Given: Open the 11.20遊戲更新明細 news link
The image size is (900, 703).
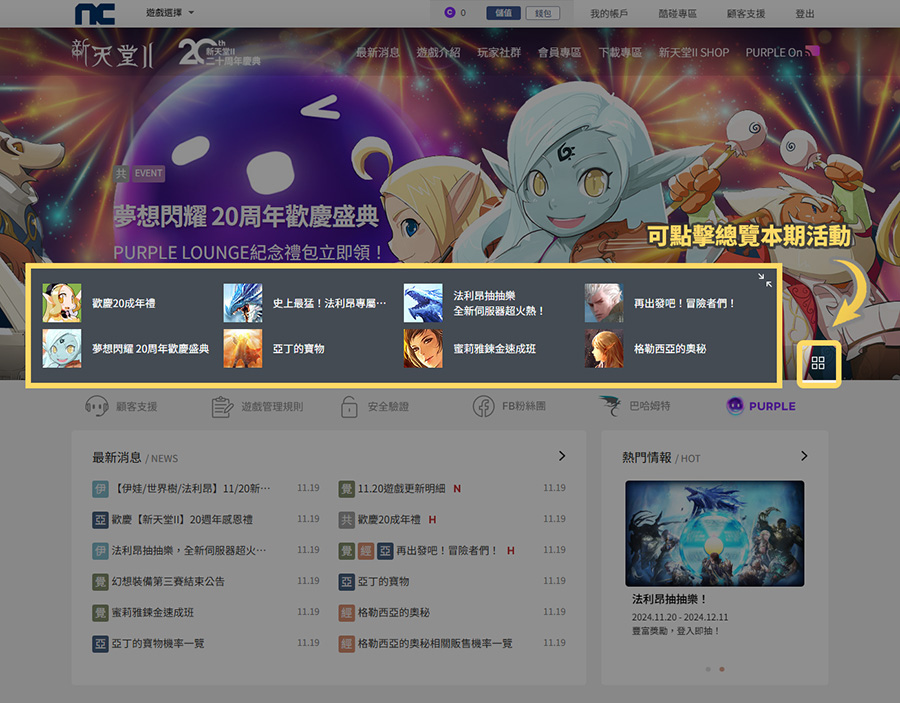Looking at the screenshot, I should click(401, 488).
